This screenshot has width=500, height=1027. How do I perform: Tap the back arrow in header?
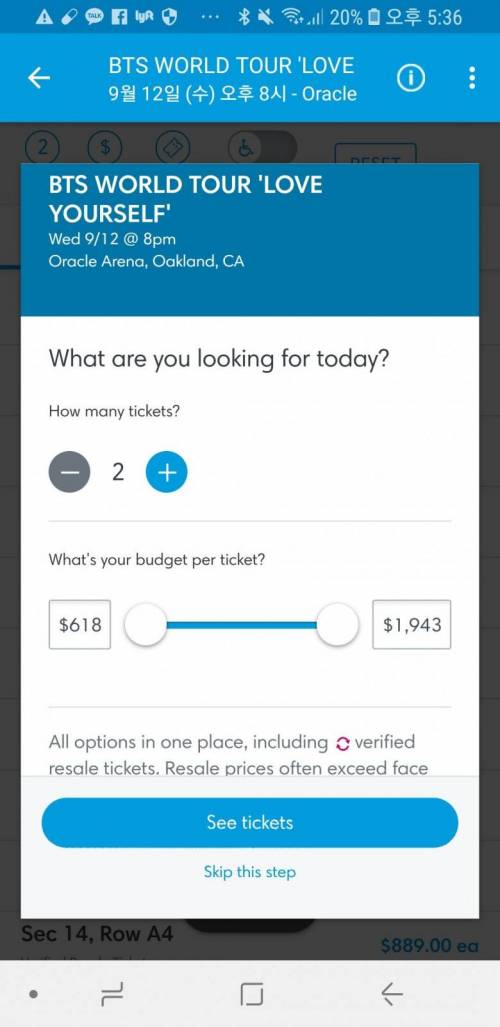(39, 78)
